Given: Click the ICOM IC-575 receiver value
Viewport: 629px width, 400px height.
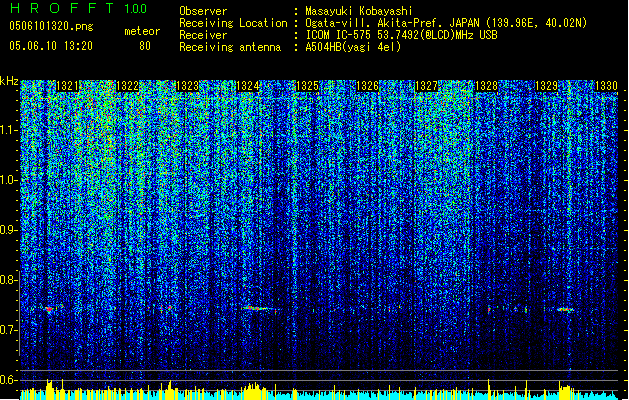Looking at the screenshot, I should click(x=401, y=35).
